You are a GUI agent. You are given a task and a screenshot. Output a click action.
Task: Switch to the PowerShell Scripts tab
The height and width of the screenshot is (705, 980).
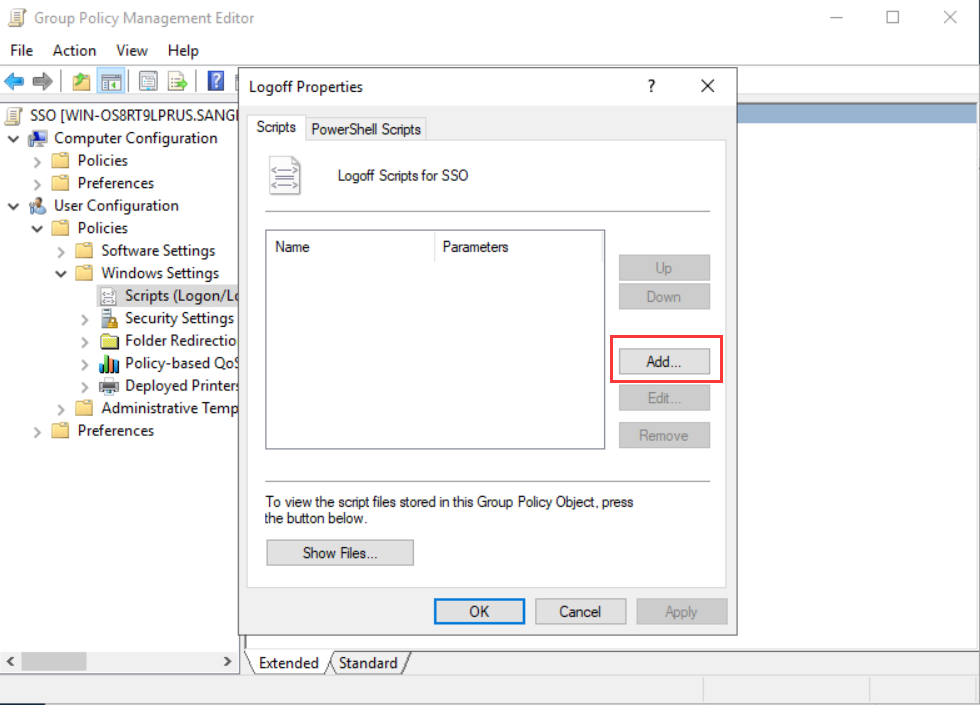click(366, 129)
